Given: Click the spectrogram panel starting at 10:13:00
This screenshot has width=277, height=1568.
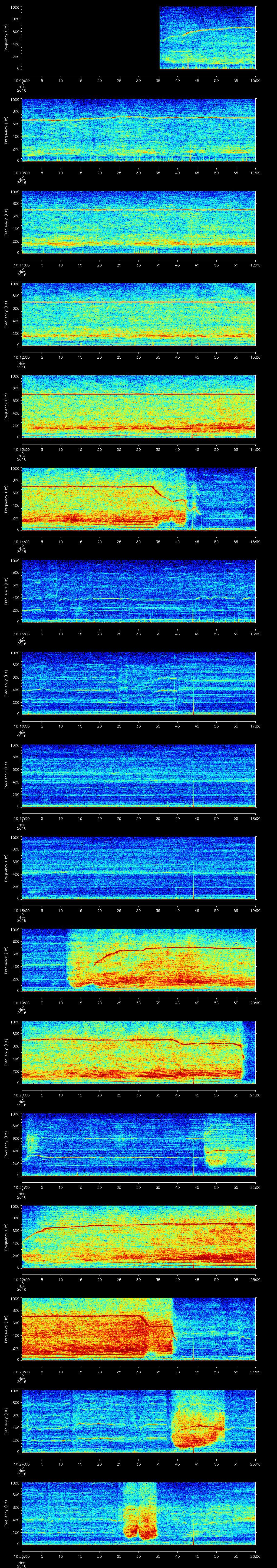Looking at the screenshot, I should 139,407.
